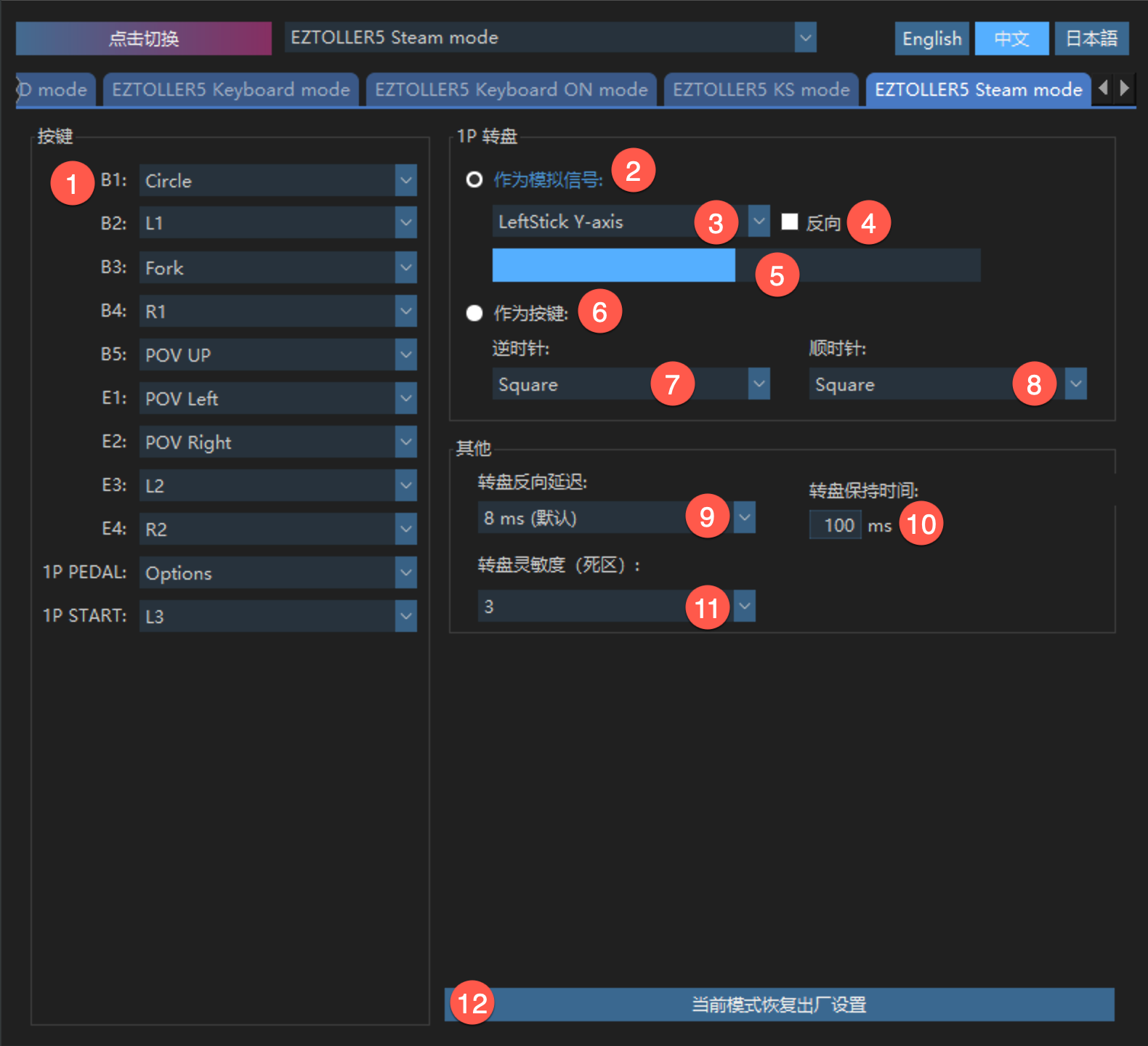The height and width of the screenshot is (1046, 1148).
Task: Open the 转盘反向延迟 8 ms dropdown
Action: (x=617, y=517)
